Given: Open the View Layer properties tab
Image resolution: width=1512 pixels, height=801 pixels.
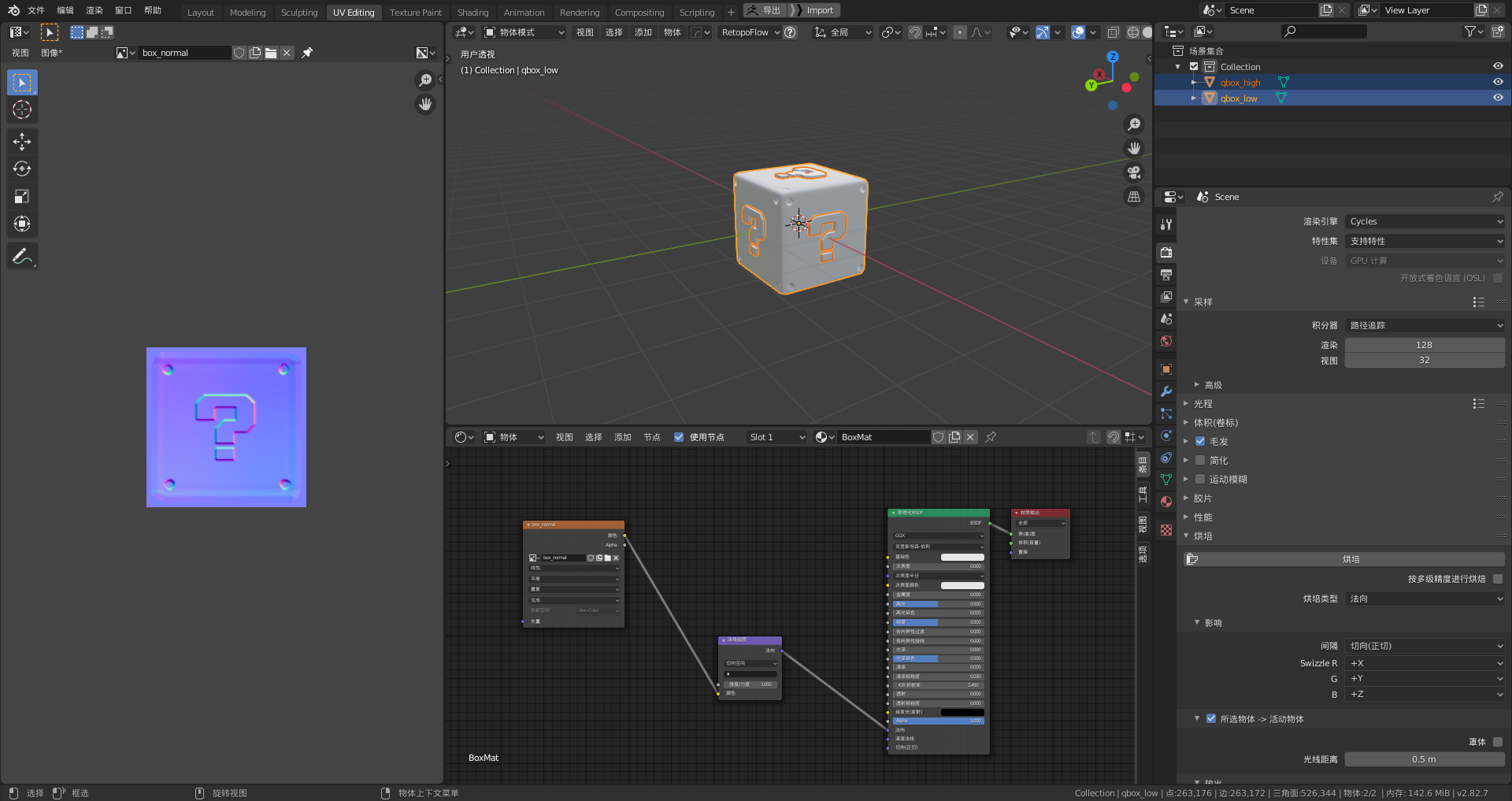Looking at the screenshot, I should [x=1166, y=297].
